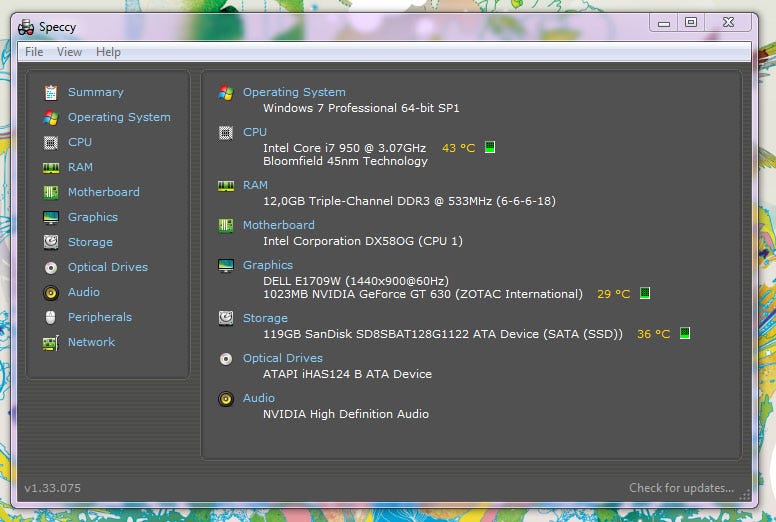This screenshot has width=776, height=522.
Task: Click the storage temperature green indicator
Action: pyautogui.click(x=685, y=334)
